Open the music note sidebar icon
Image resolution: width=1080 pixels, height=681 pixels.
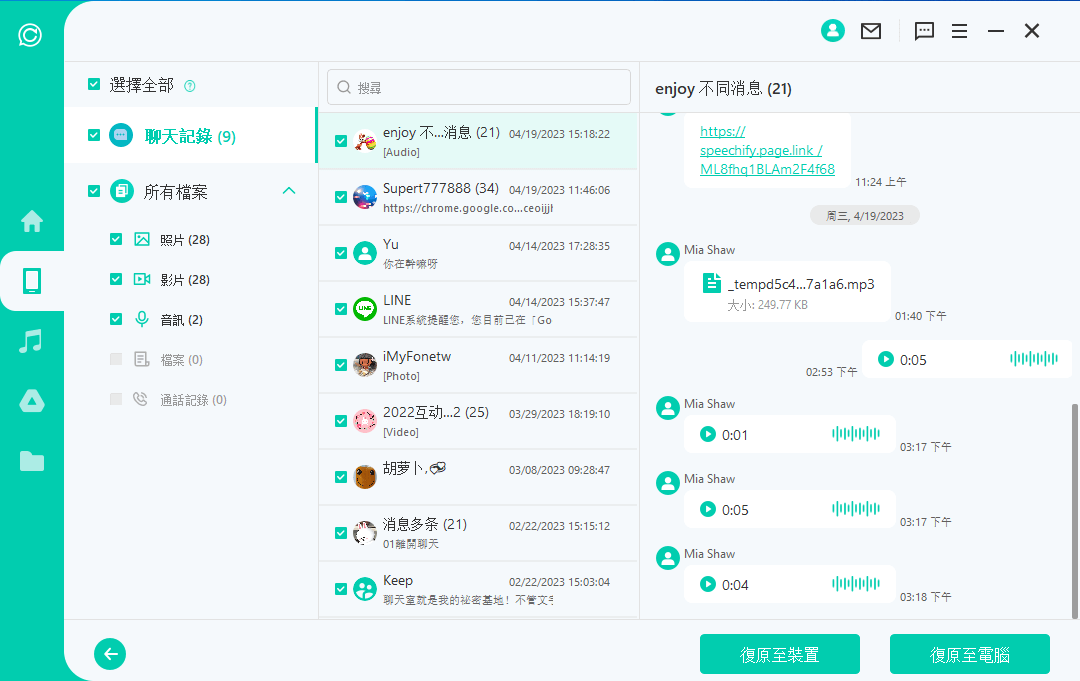pos(31,341)
